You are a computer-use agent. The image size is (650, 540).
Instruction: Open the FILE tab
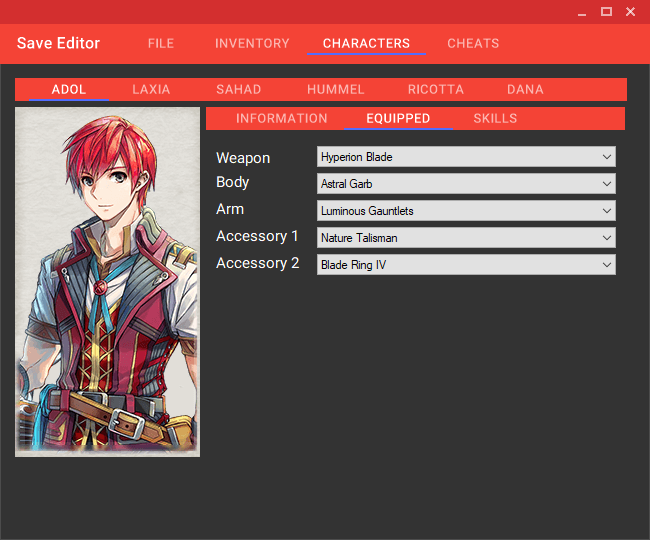tap(161, 43)
